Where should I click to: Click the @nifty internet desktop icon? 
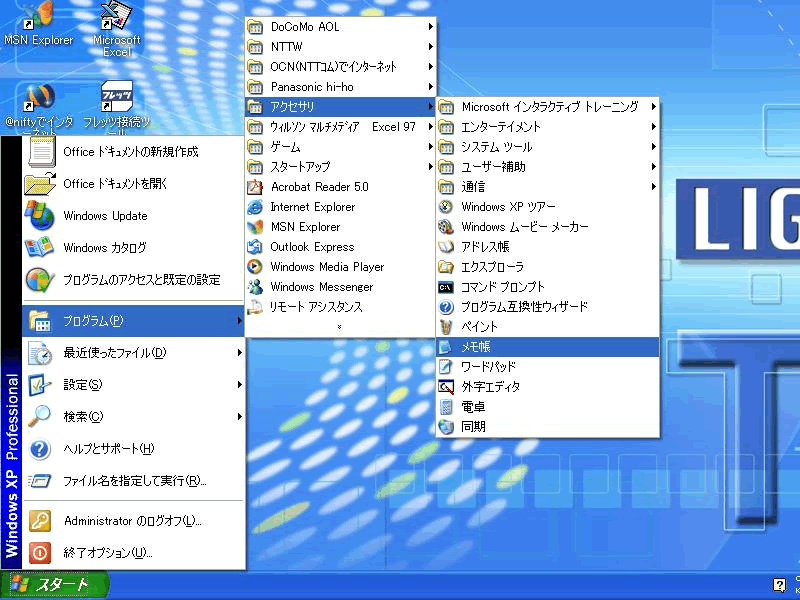coord(39,97)
